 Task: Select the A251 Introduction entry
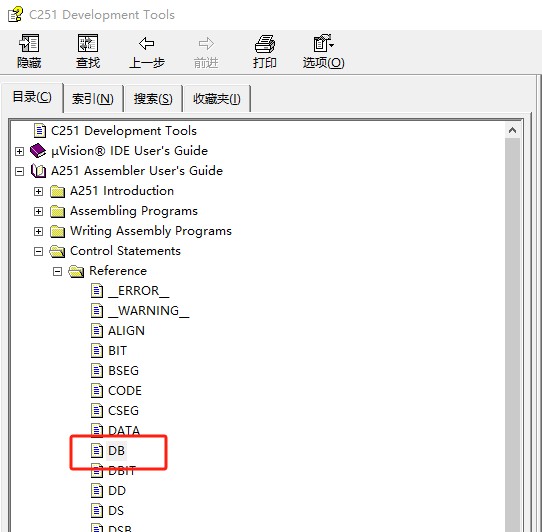click(x=122, y=191)
